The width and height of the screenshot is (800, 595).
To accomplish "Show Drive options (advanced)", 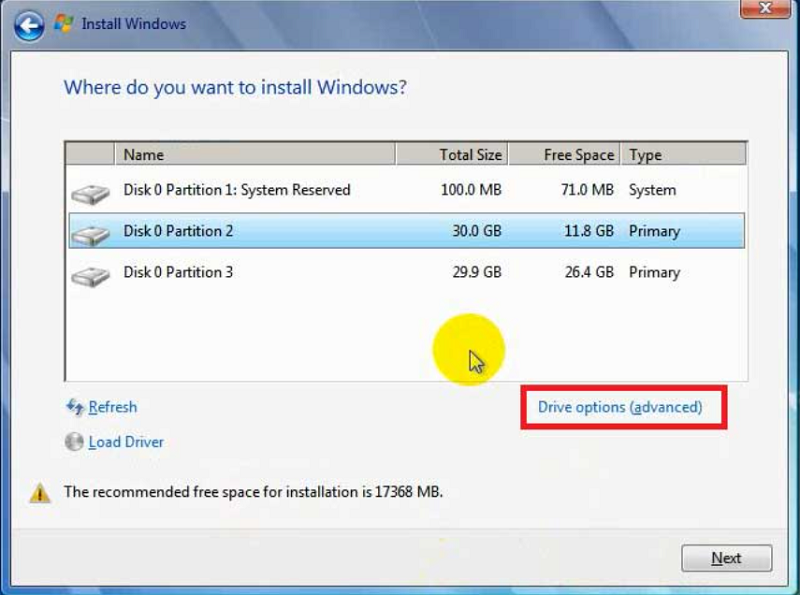I will click(x=620, y=407).
